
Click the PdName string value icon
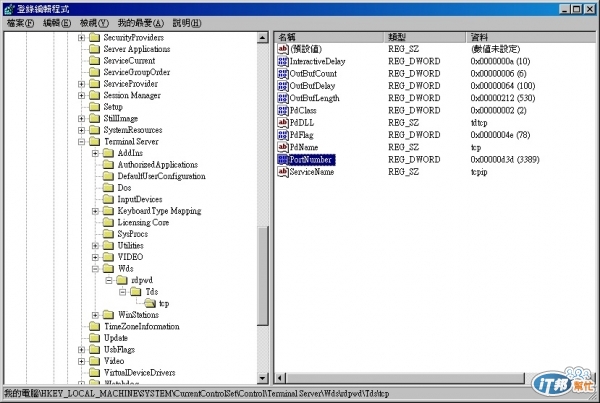click(283, 147)
